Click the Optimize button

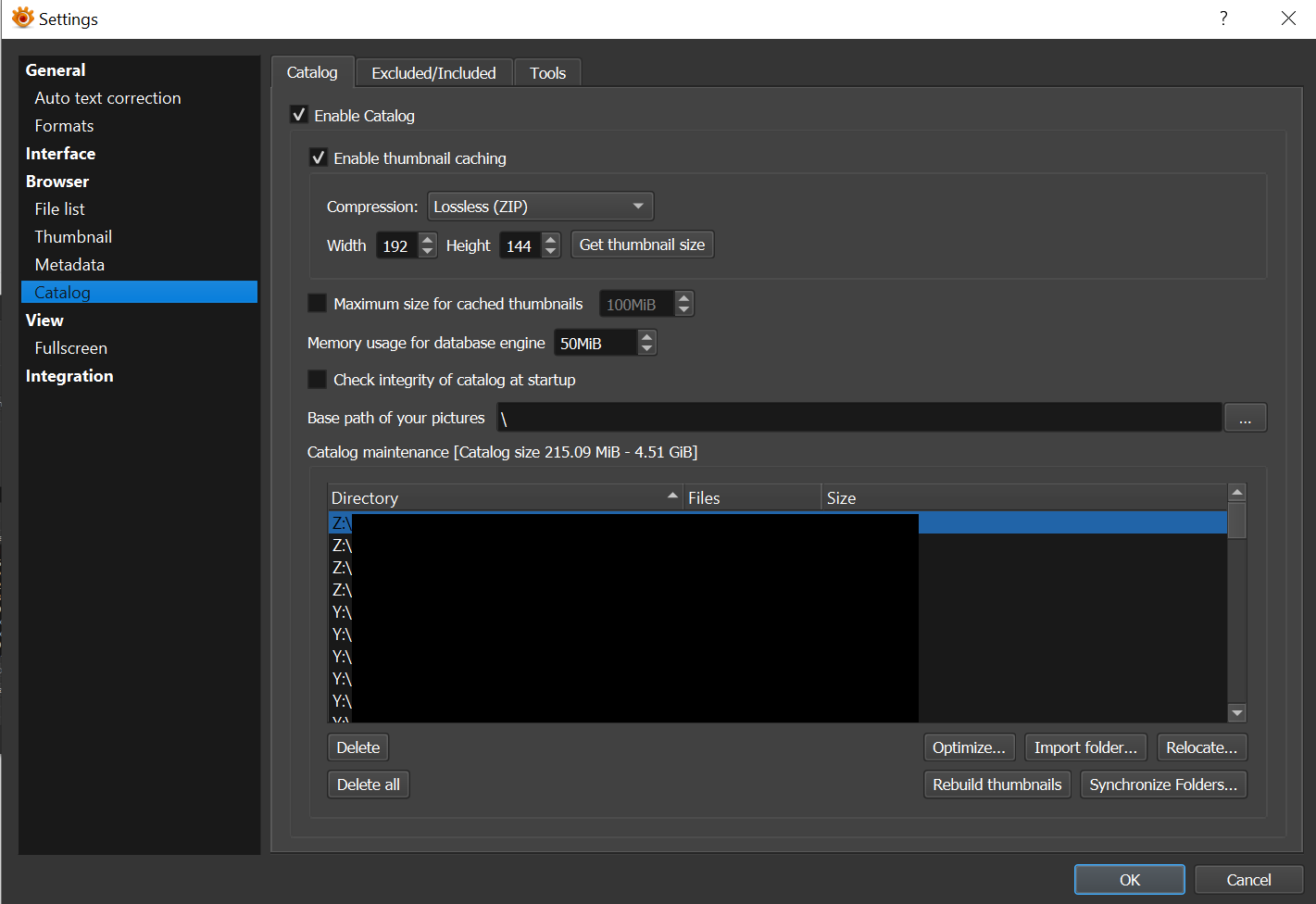[969, 747]
